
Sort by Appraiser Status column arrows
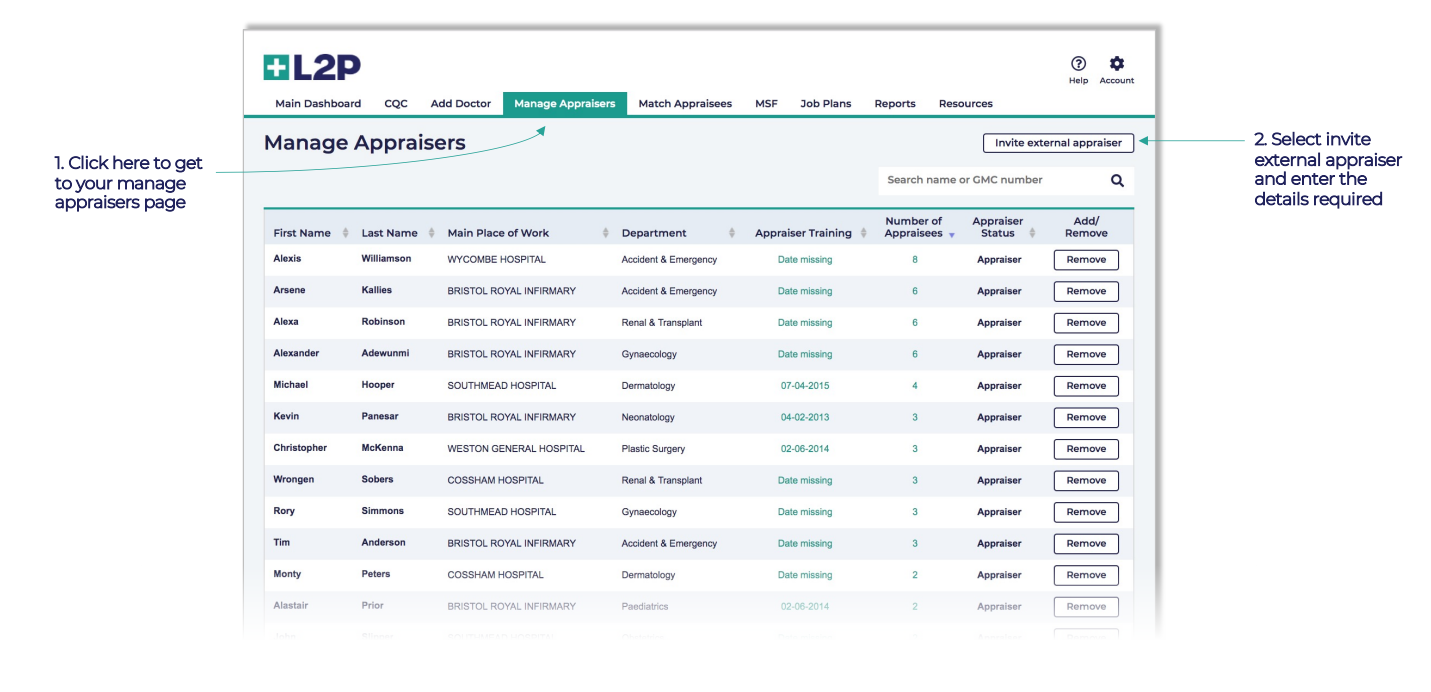[x=1032, y=233]
